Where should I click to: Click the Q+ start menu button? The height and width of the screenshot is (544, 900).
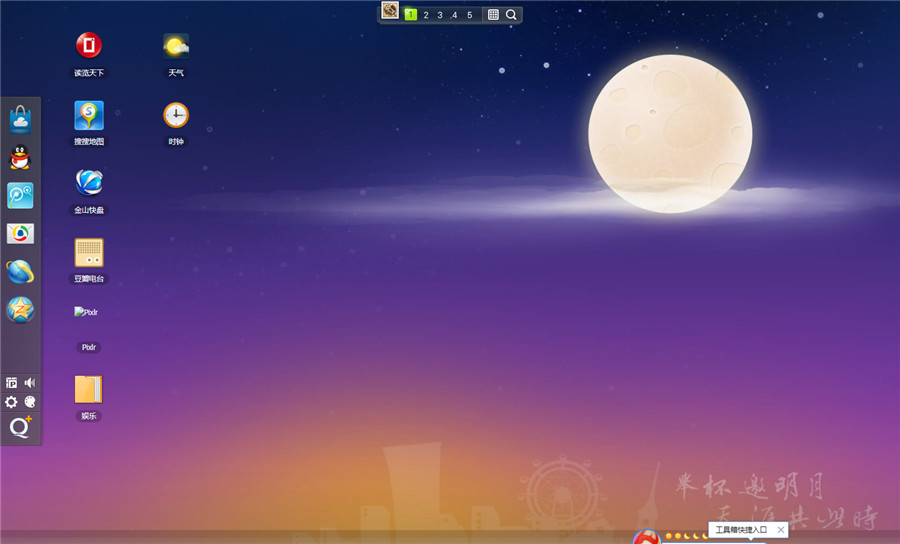tap(20, 427)
